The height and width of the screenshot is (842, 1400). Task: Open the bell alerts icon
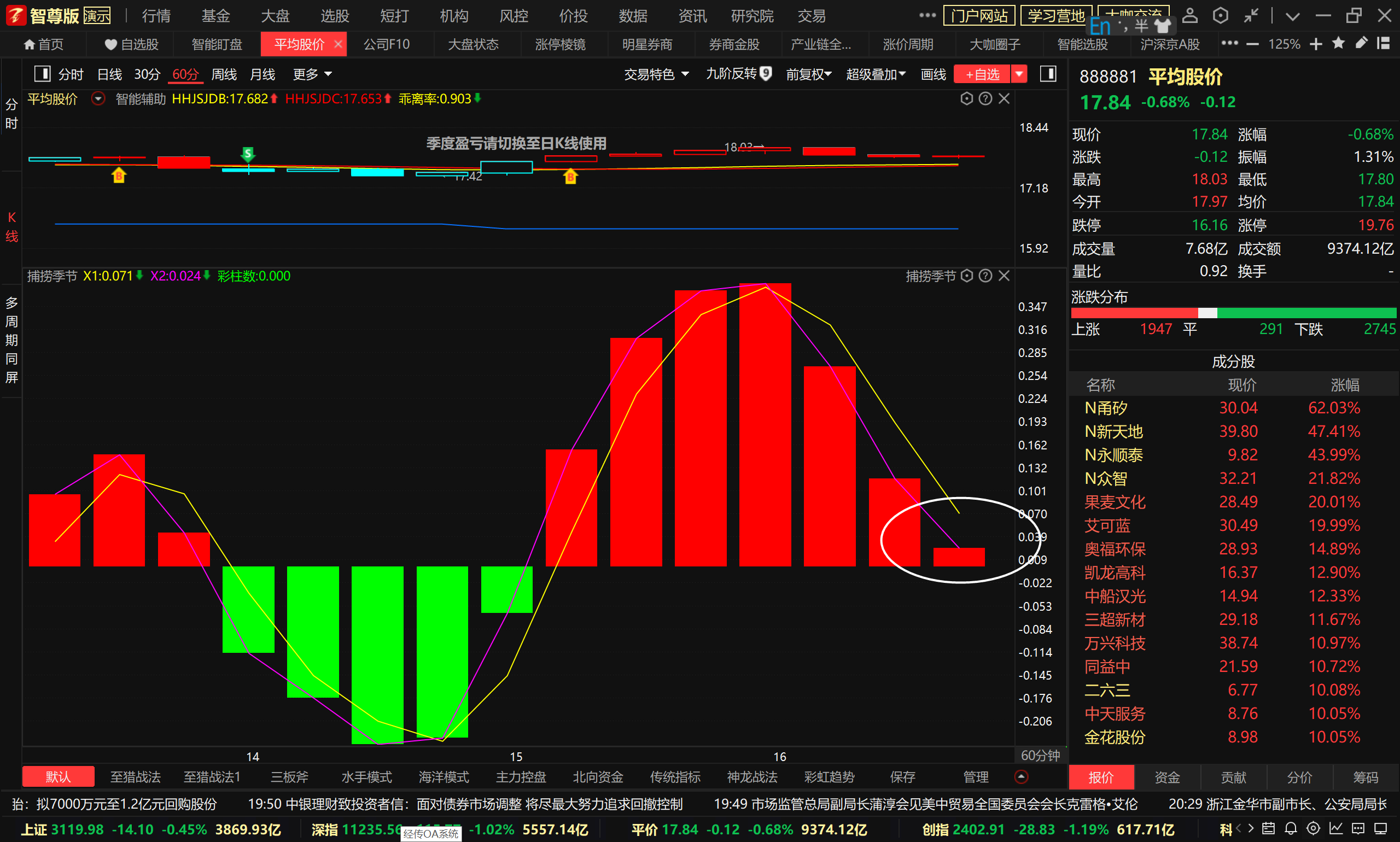click(1291, 829)
